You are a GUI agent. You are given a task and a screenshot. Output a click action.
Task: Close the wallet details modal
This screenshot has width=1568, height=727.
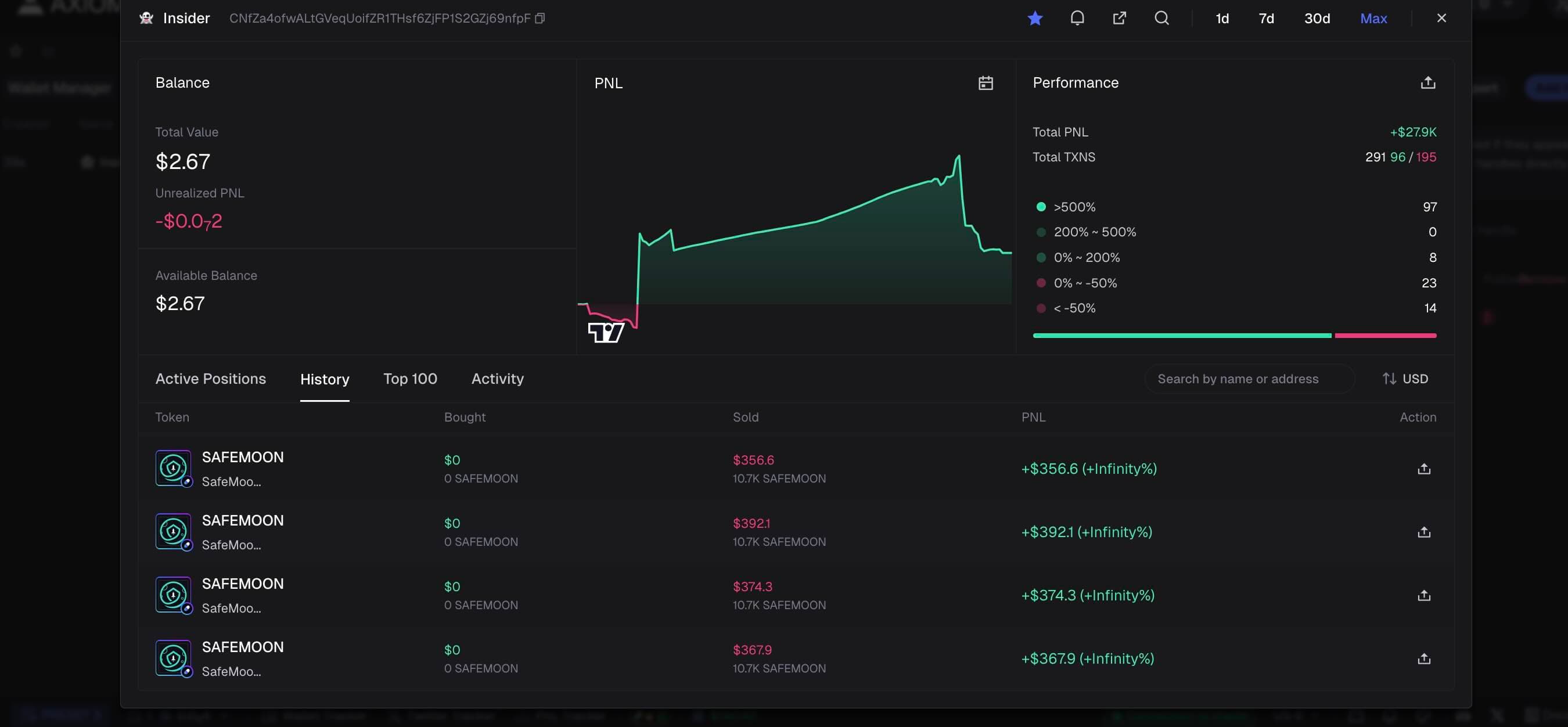point(1441,18)
